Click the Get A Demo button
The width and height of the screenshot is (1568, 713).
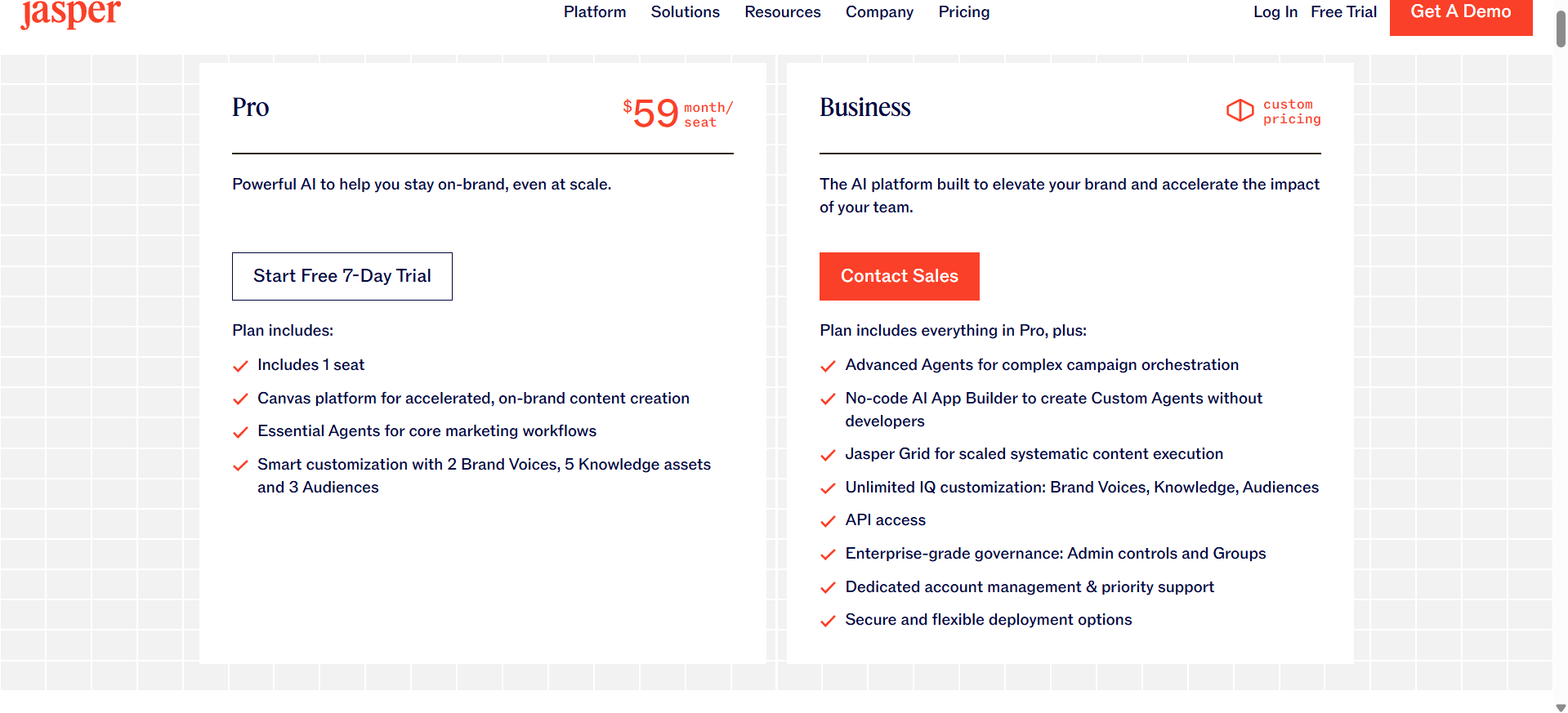tap(1460, 13)
